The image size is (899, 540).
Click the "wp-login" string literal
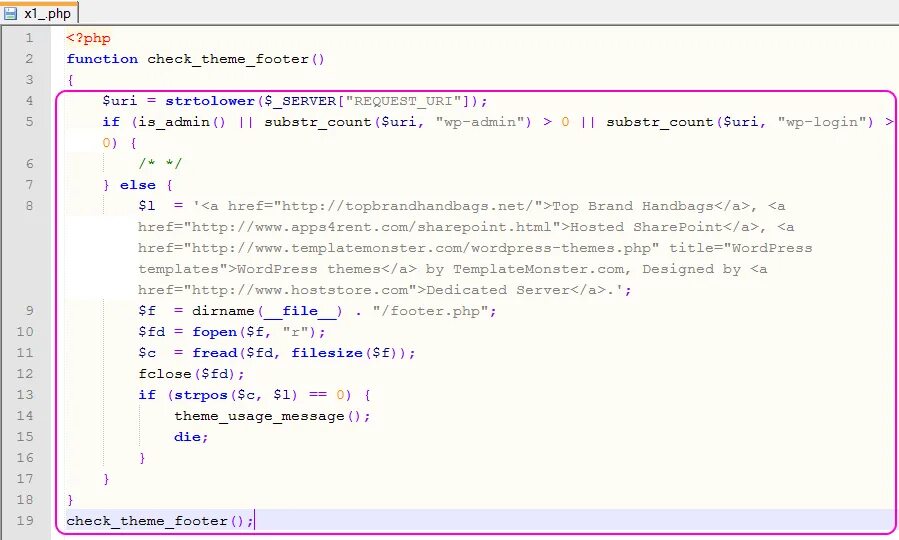tap(822, 122)
